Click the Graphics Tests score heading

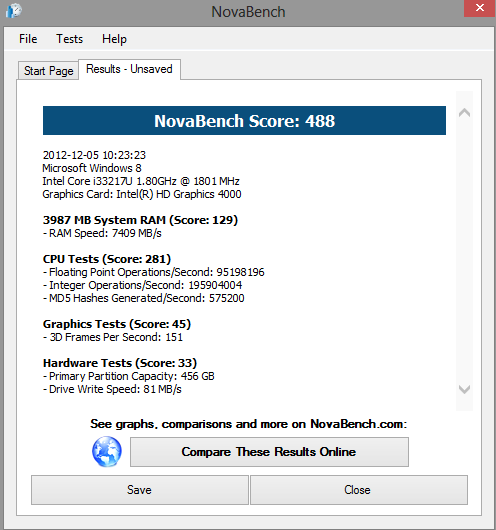[x=117, y=324]
